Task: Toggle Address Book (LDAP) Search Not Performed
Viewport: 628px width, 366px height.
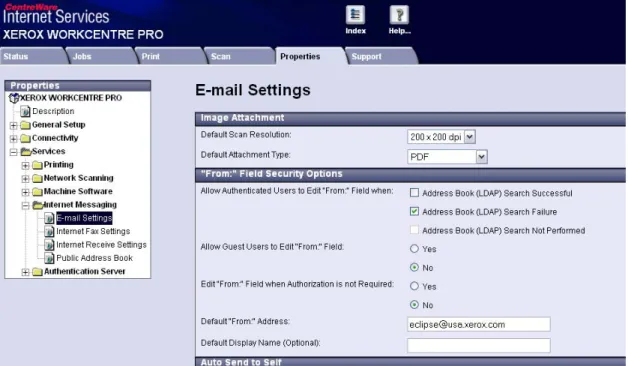Action: tap(415, 230)
